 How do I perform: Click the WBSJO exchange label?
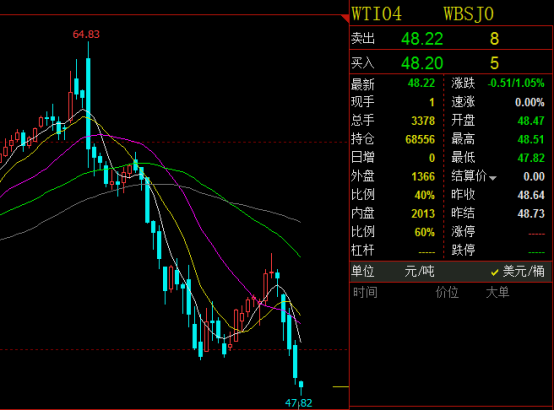click(468, 14)
